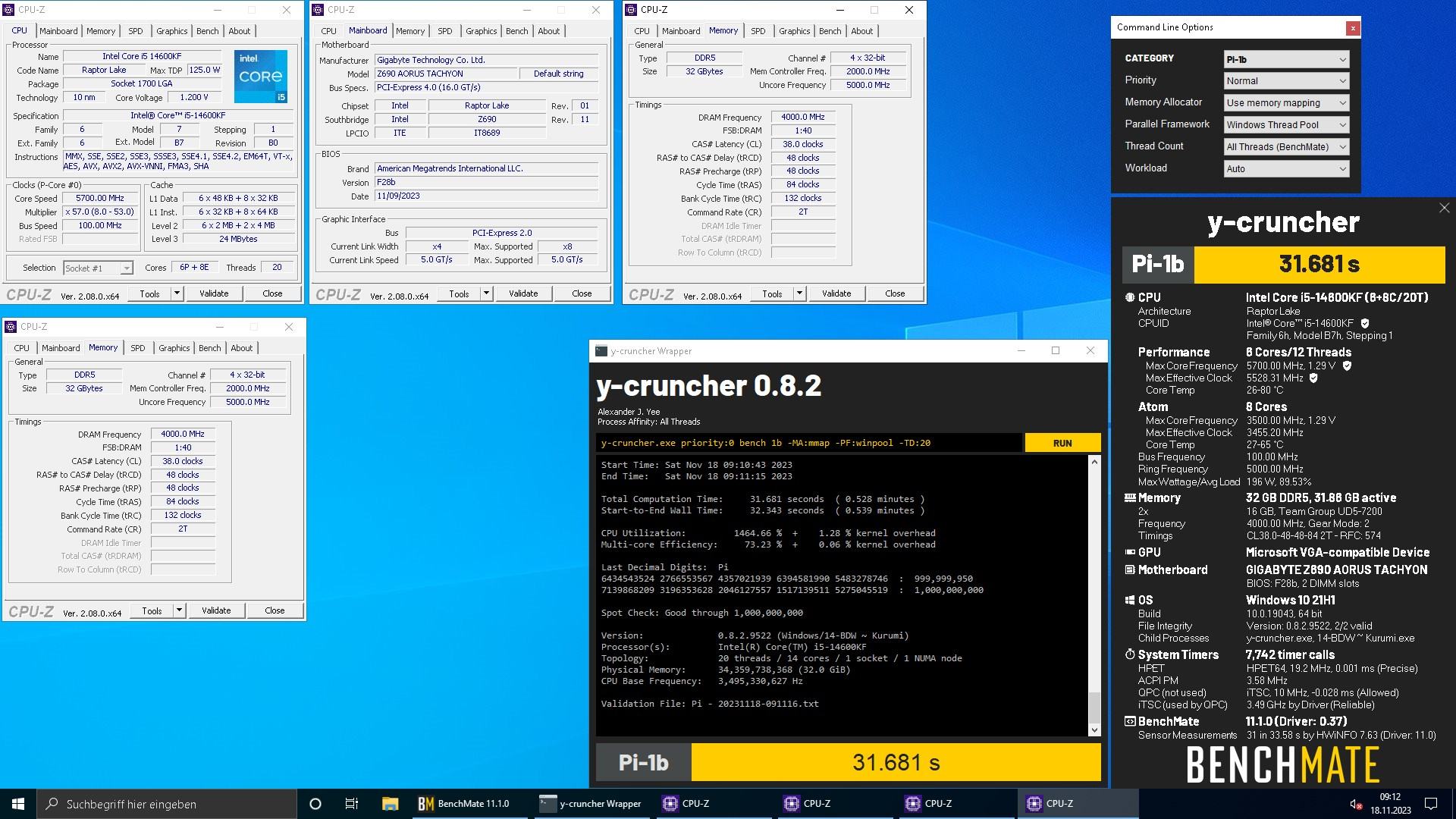Click CPU icon in BenchMate result panel
Image resolution: width=1456 pixels, height=819 pixels.
click(1129, 297)
